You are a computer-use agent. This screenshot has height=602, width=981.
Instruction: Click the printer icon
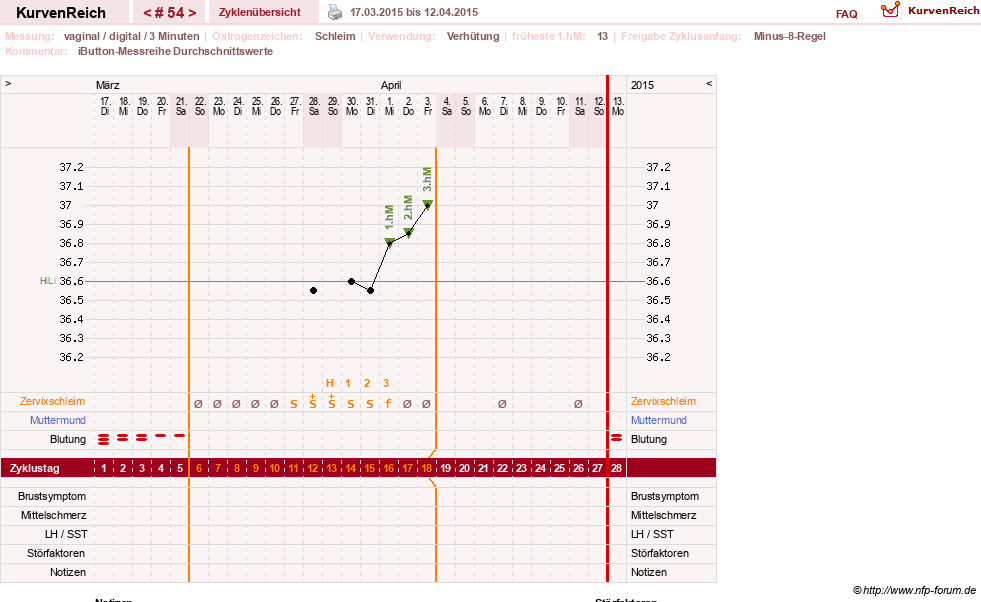coord(335,12)
